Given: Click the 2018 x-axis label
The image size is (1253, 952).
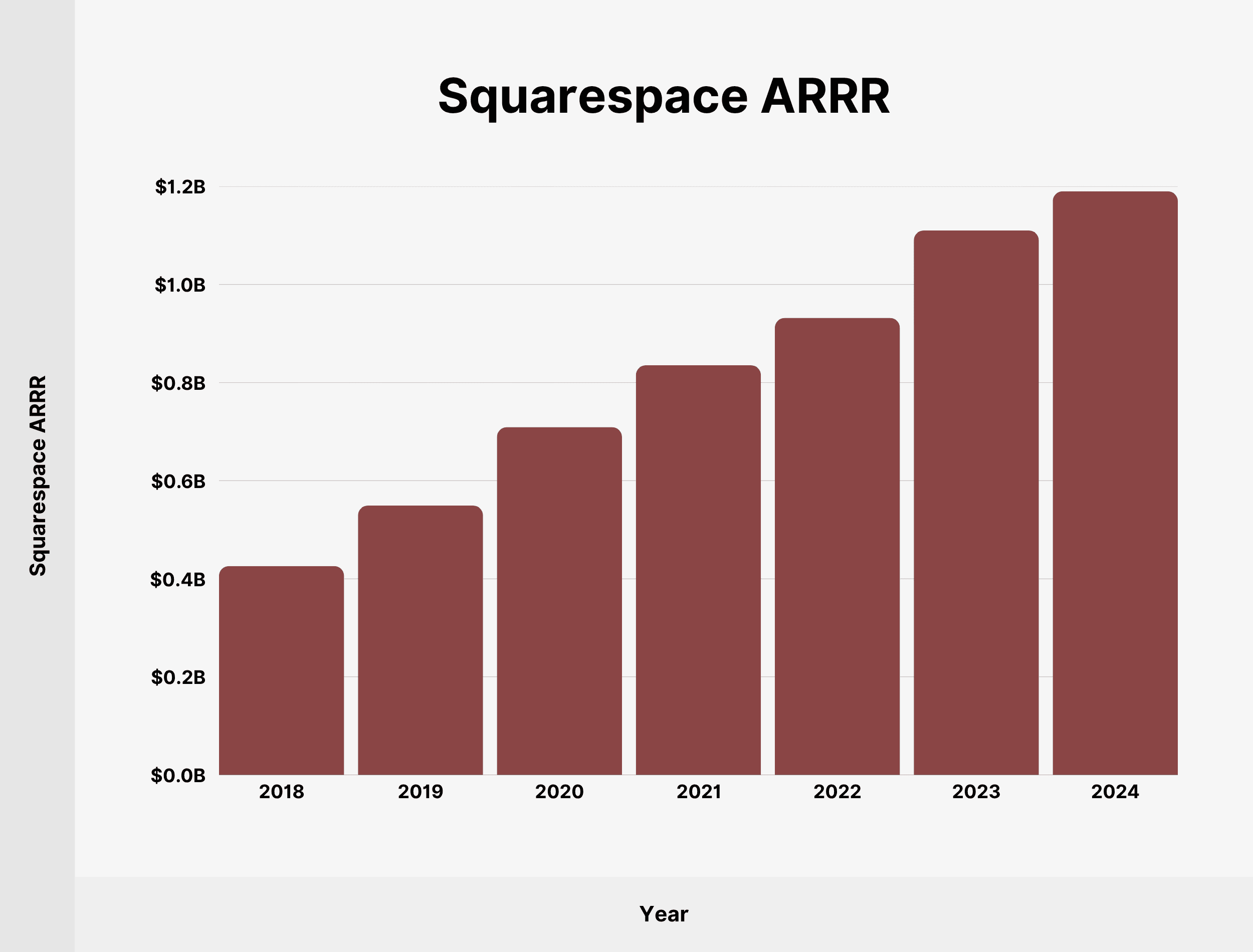Looking at the screenshot, I should [x=281, y=792].
